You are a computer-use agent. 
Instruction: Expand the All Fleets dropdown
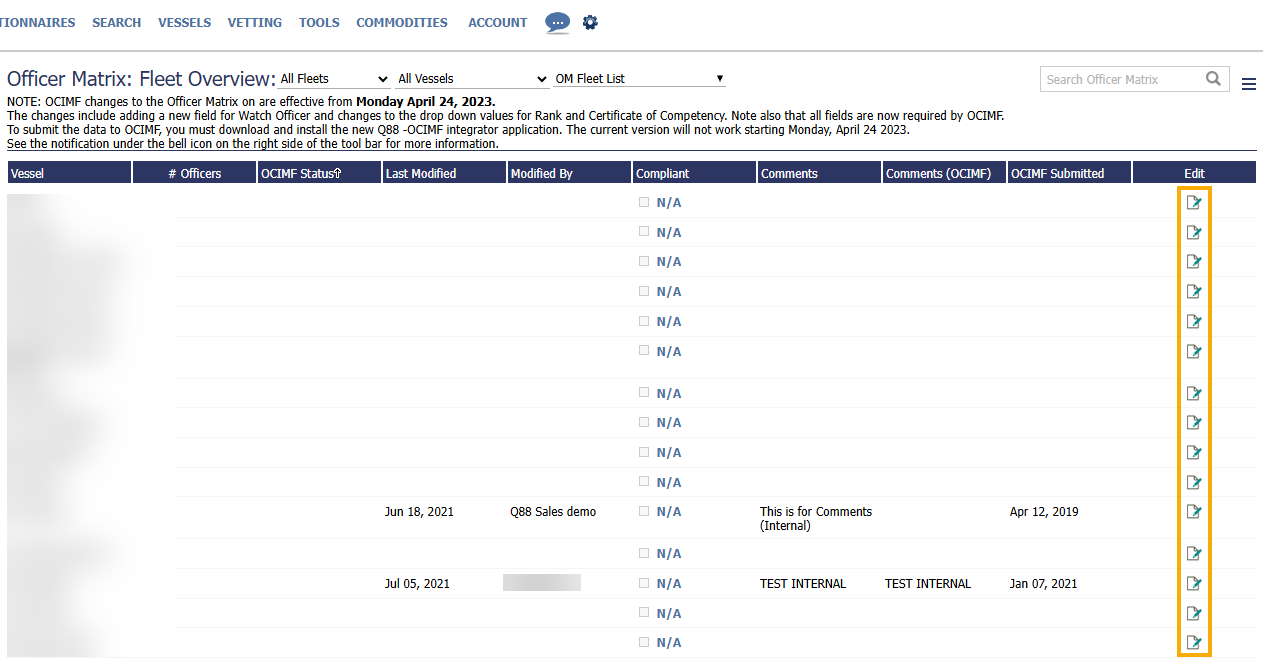tap(334, 79)
